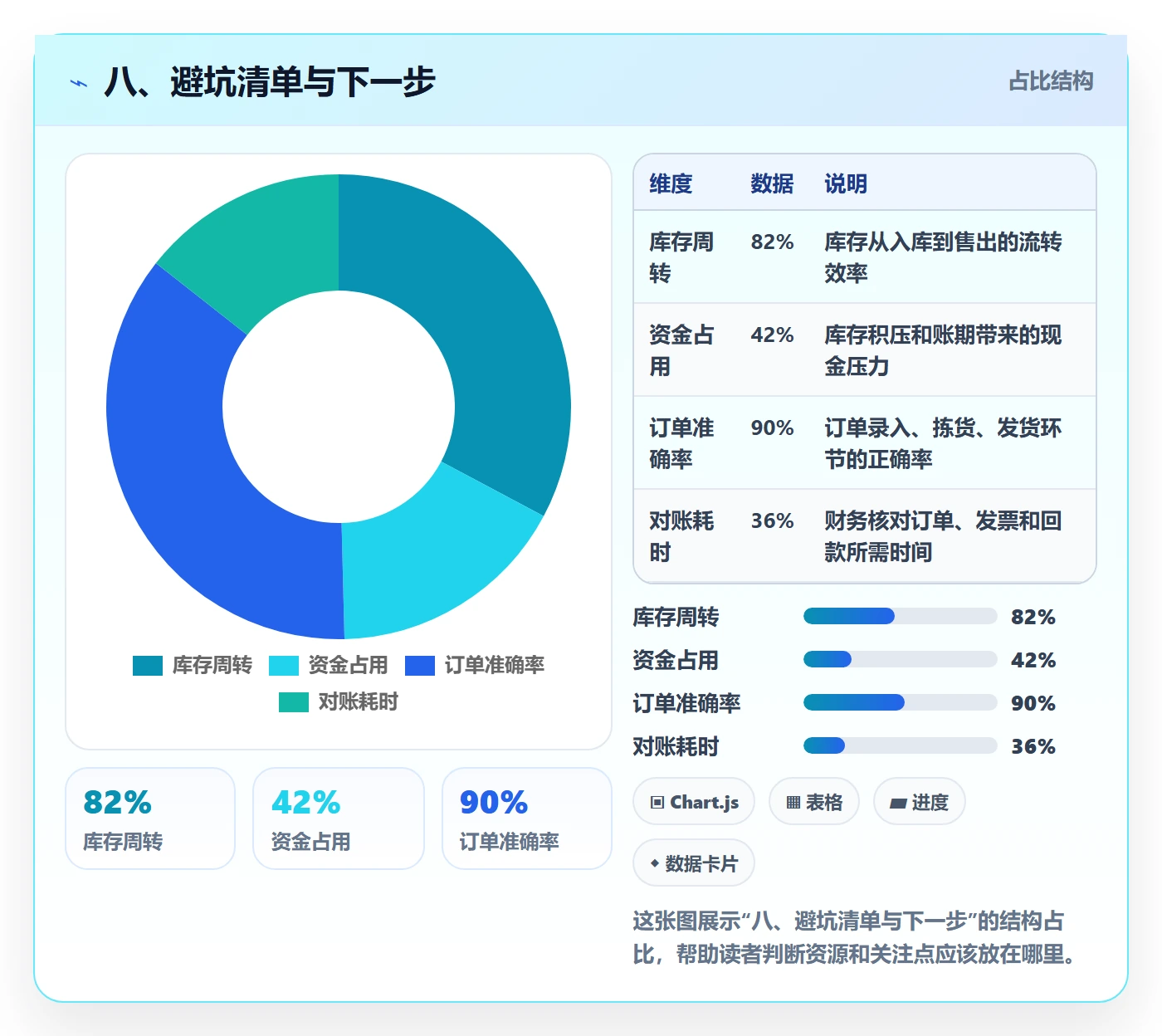Image resolution: width=1162 pixels, height=1036 pixels.
Task: Click the 对账耗时 label in the progress list
Action: (676, 746)
